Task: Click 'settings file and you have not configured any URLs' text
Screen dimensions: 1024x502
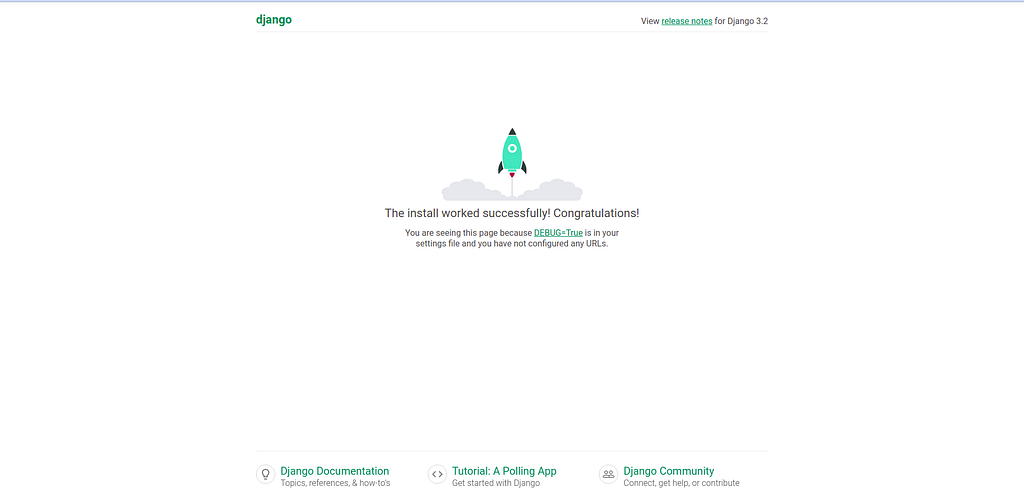Action: [x=512, y=244]
